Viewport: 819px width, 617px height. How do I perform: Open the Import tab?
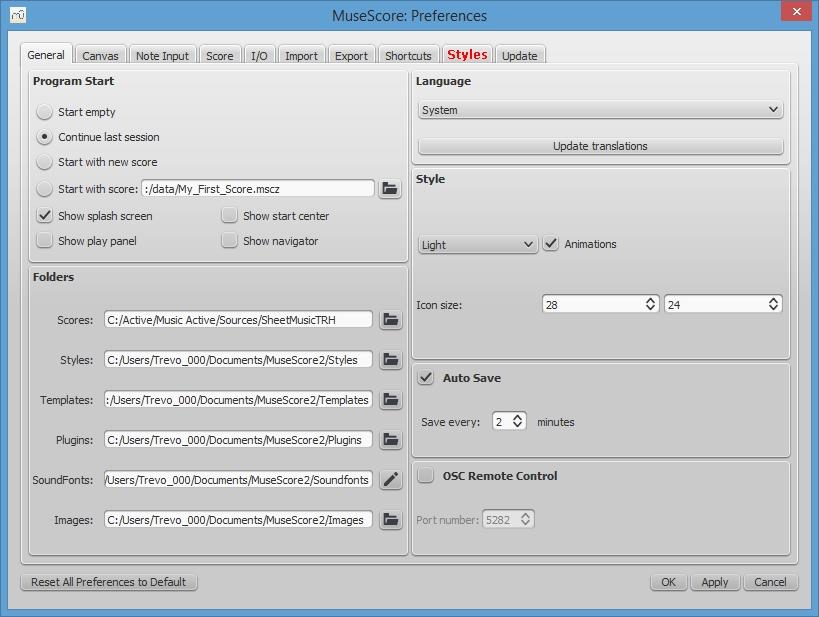[301, 55]
